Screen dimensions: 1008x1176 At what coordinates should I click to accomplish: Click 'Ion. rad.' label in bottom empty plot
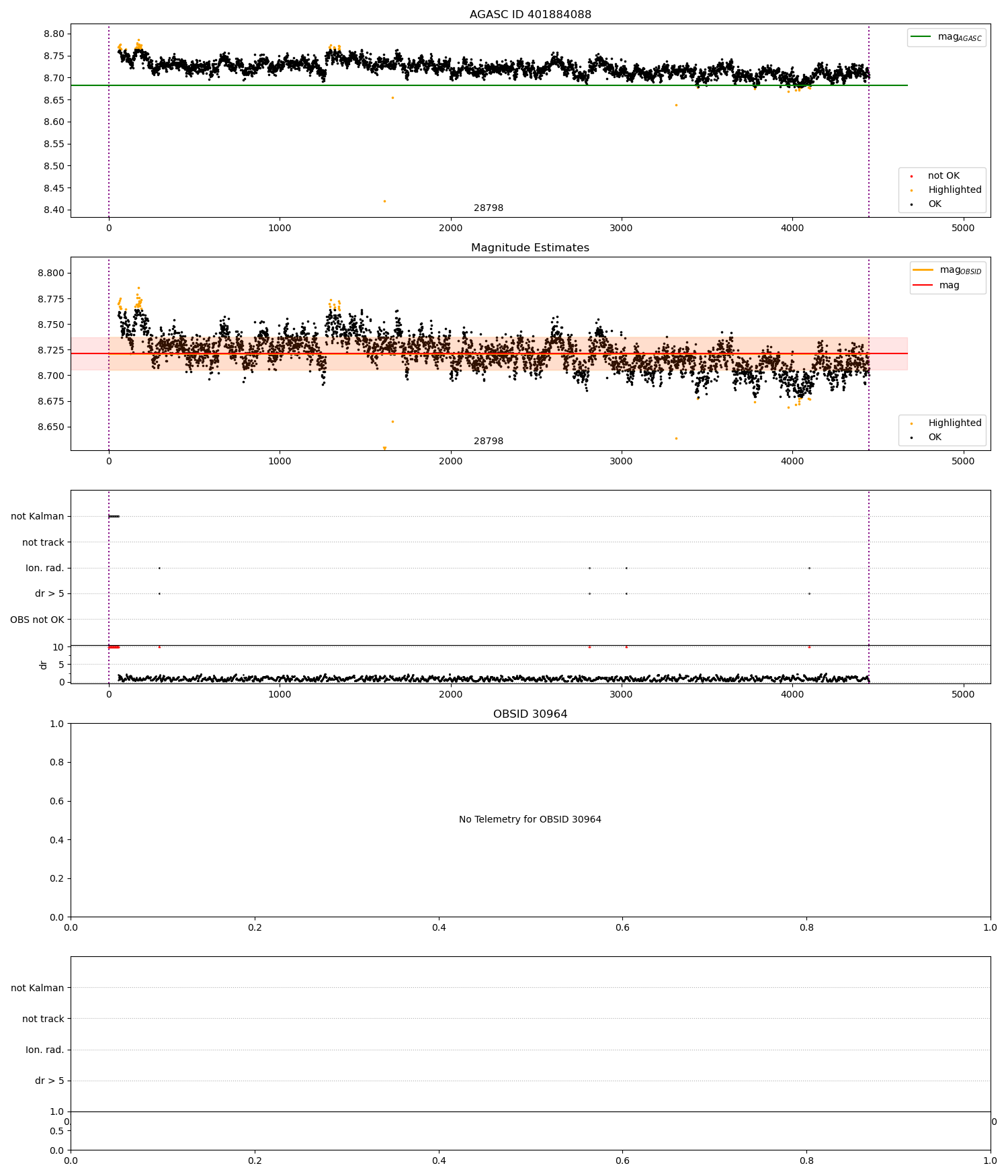[x=45, y=1050]
